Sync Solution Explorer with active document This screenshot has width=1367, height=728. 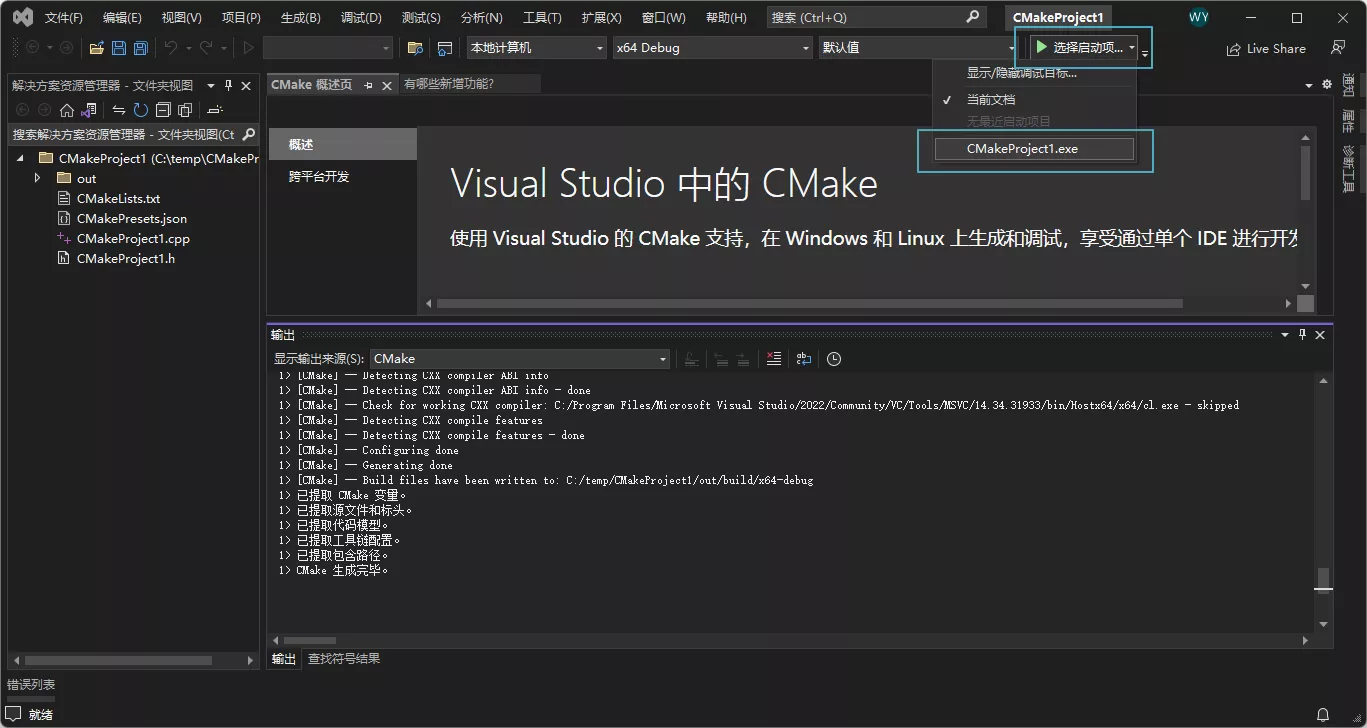point(119,110)
